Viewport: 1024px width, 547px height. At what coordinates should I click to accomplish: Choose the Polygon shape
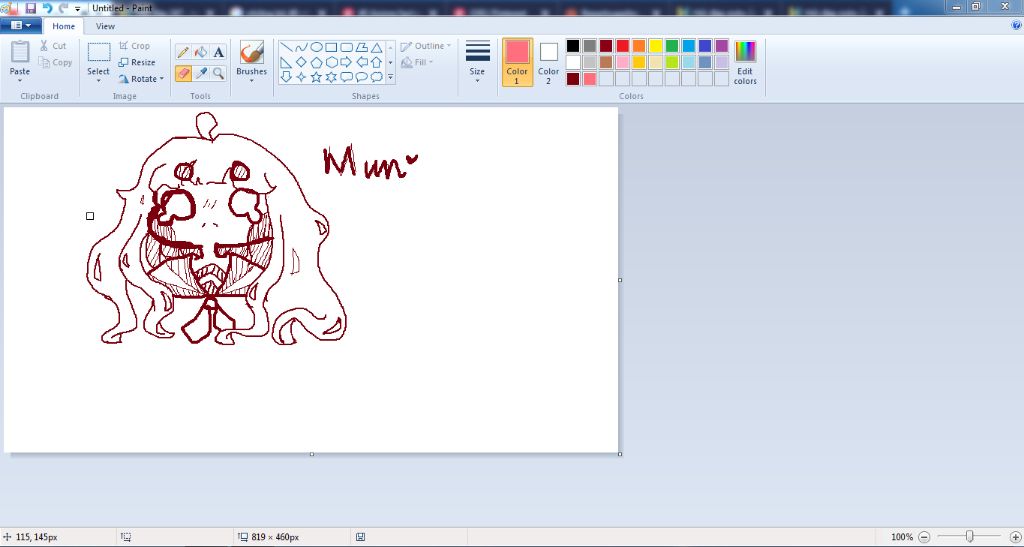[361, 48]
